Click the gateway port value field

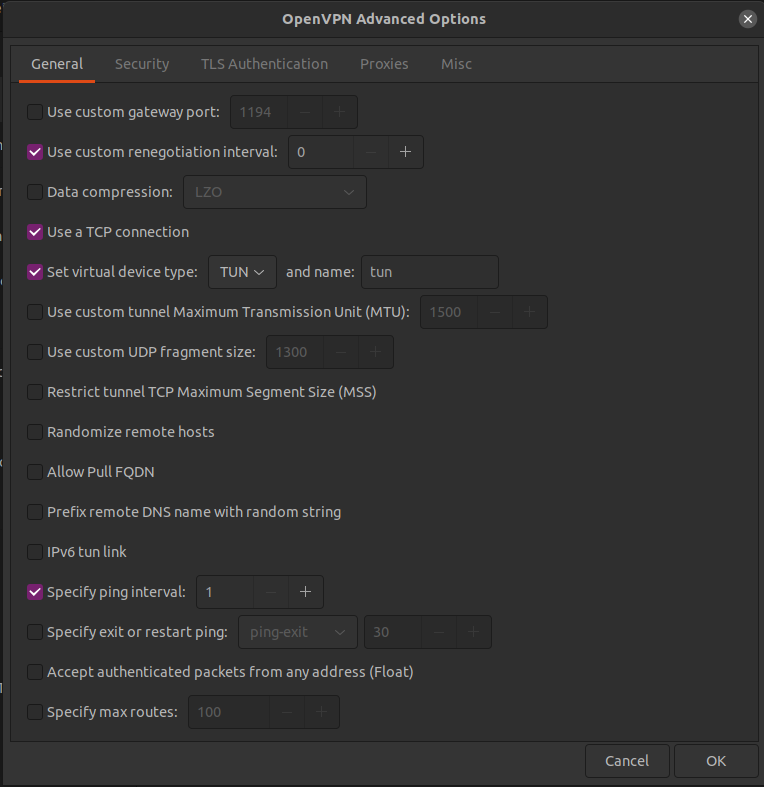tap(259, 112)
